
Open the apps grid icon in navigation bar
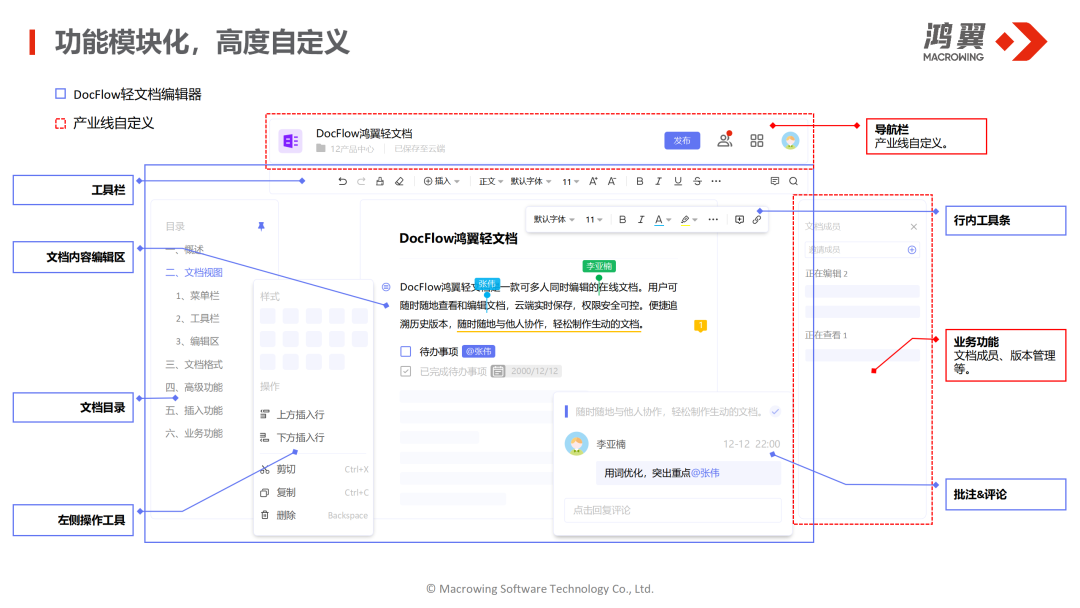coord(757,140)
